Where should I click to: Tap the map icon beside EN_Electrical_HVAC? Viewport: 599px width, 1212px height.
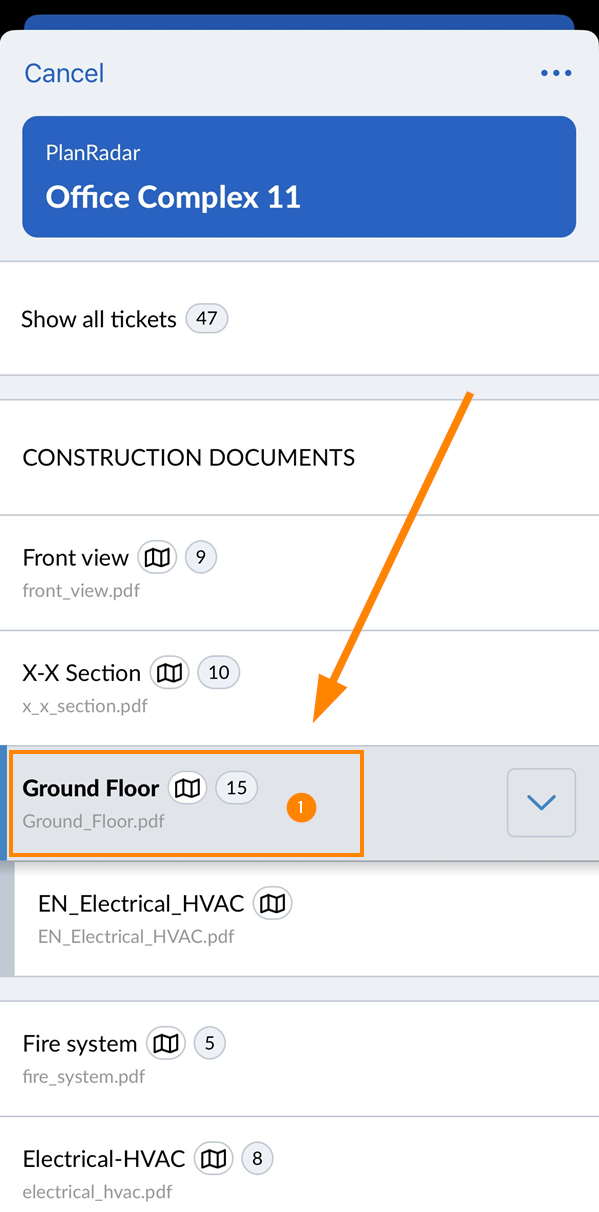(272, 904)
